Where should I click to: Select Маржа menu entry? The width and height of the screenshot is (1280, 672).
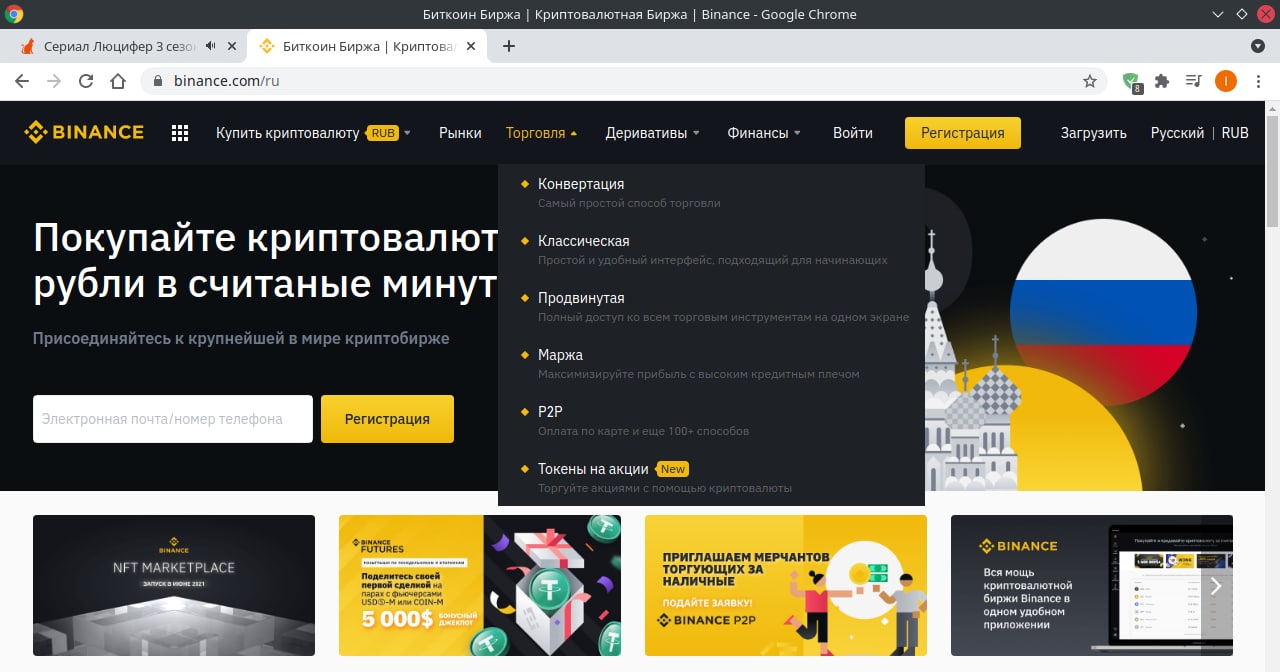711,364
